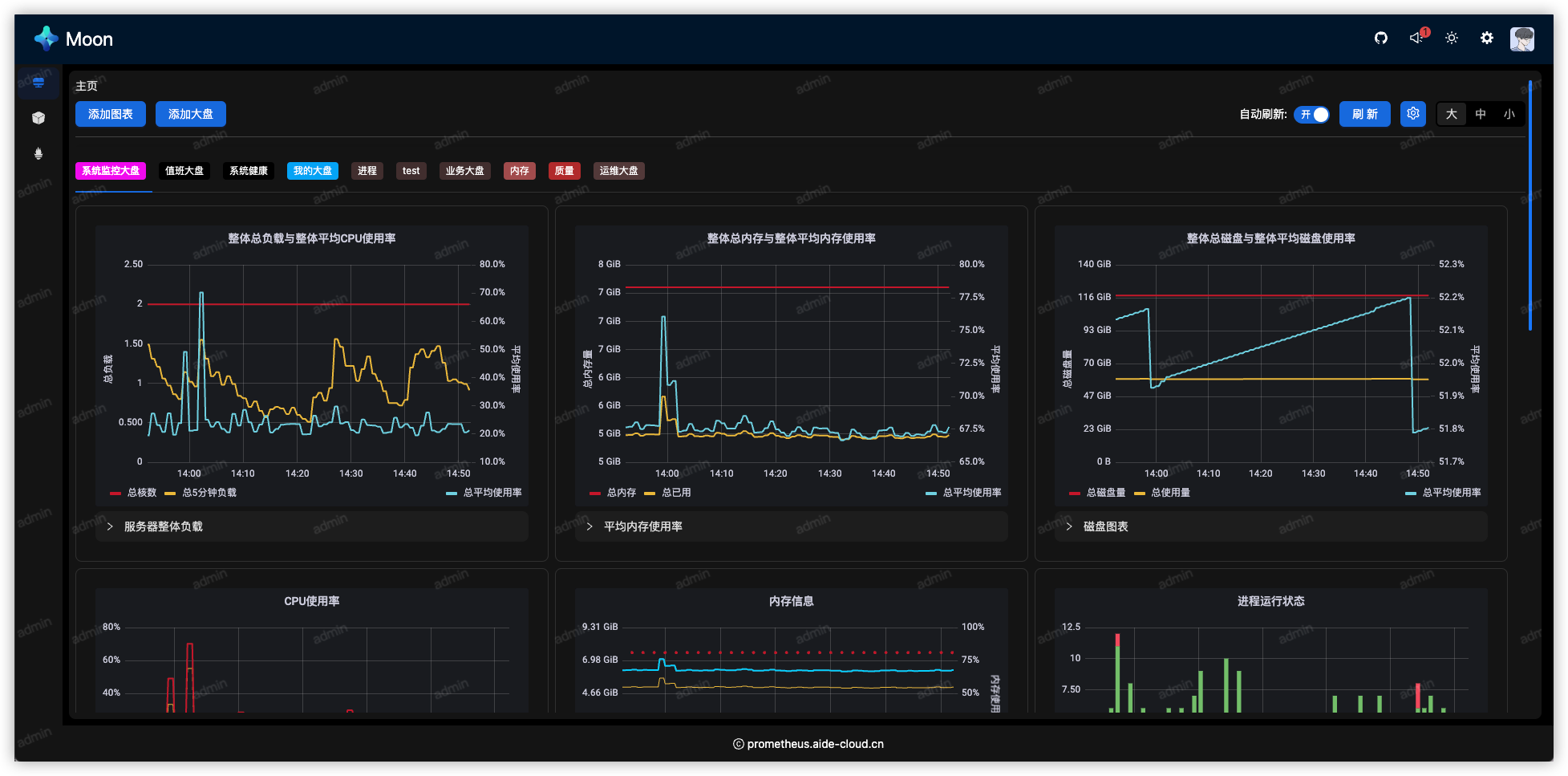This screenshot has height=776, width=1568.
Task: Click the Moon logo icon
Action: [47, 38]
